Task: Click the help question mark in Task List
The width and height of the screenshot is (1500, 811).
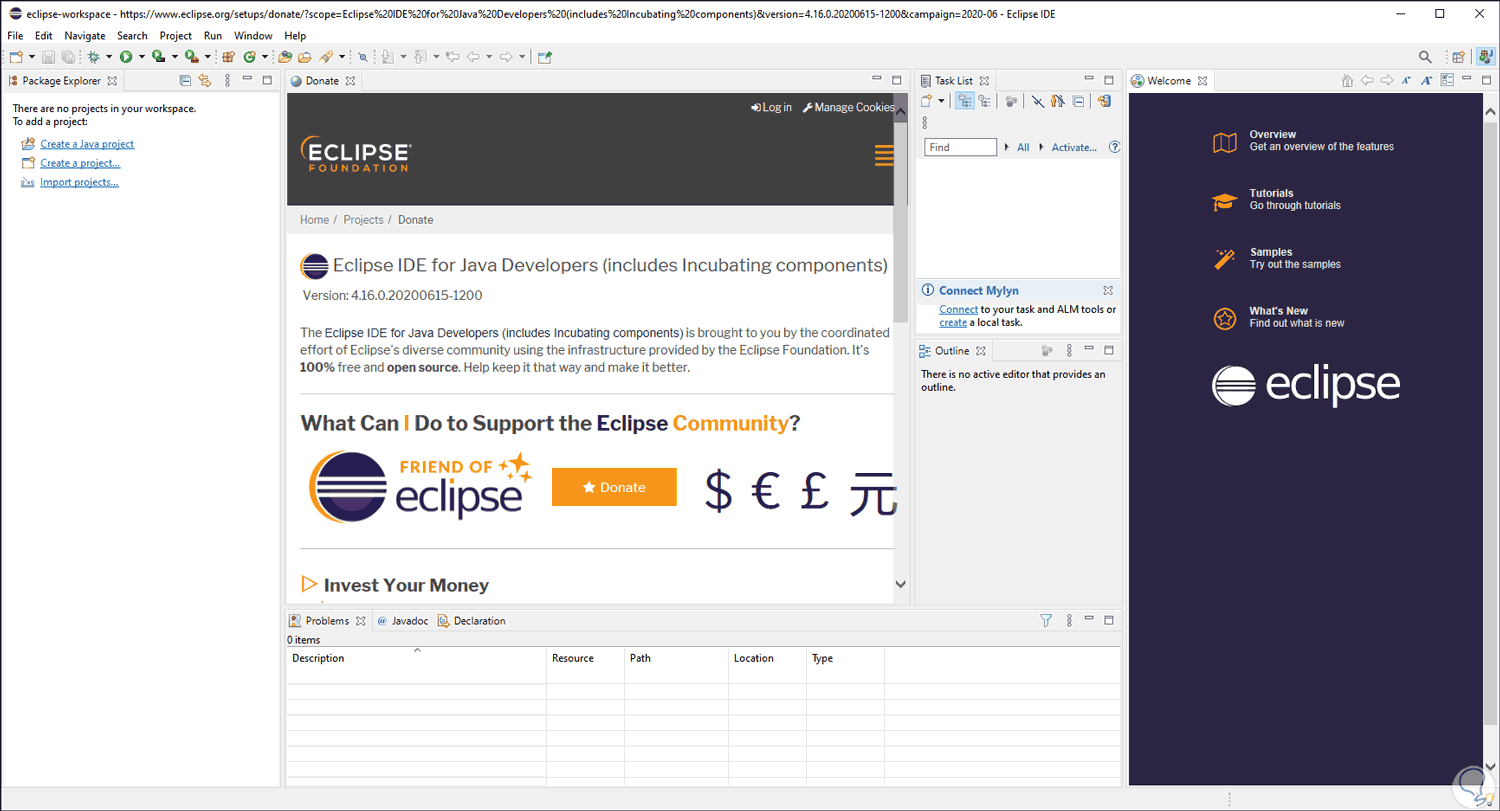Action: click(1115, 147)
